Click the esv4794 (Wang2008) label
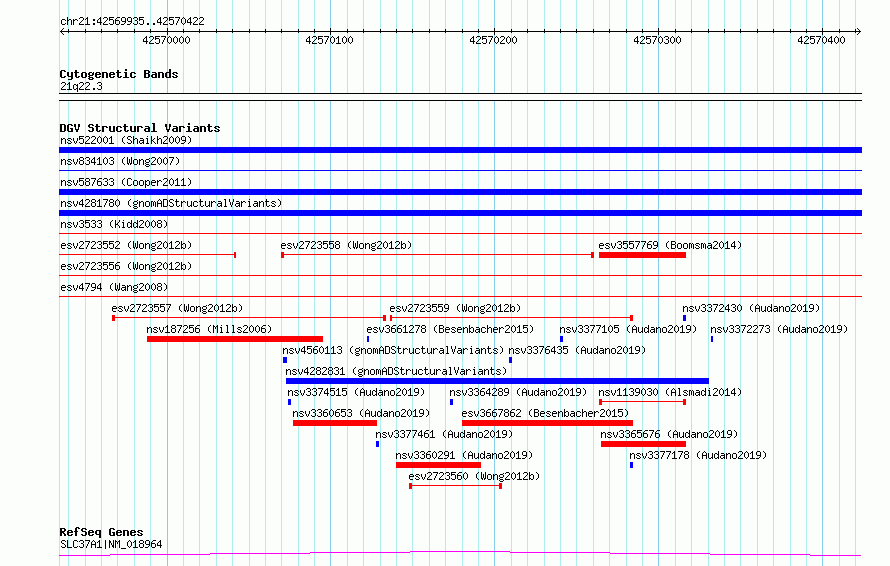 114,287
